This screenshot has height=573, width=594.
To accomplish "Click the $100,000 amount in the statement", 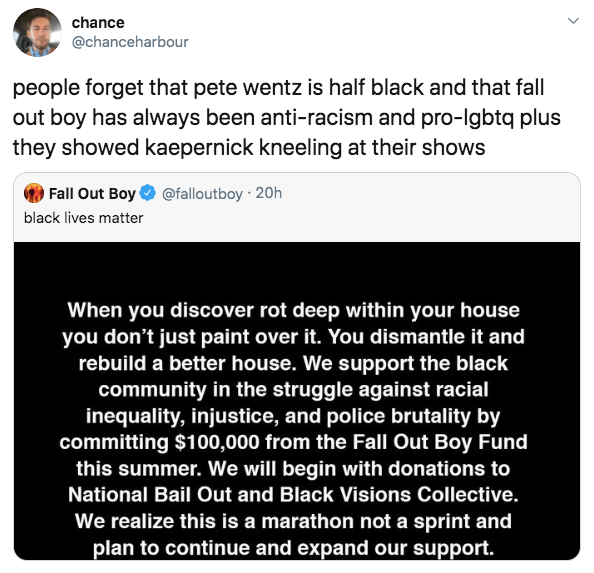I will [x=217, y=442].
